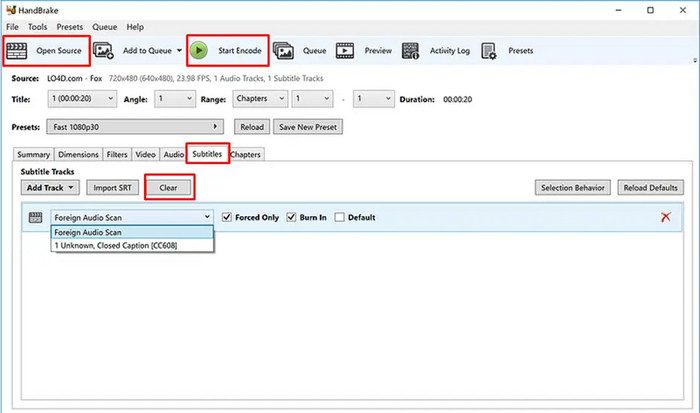Open the Angle dropdown

(x=175, y=99)
